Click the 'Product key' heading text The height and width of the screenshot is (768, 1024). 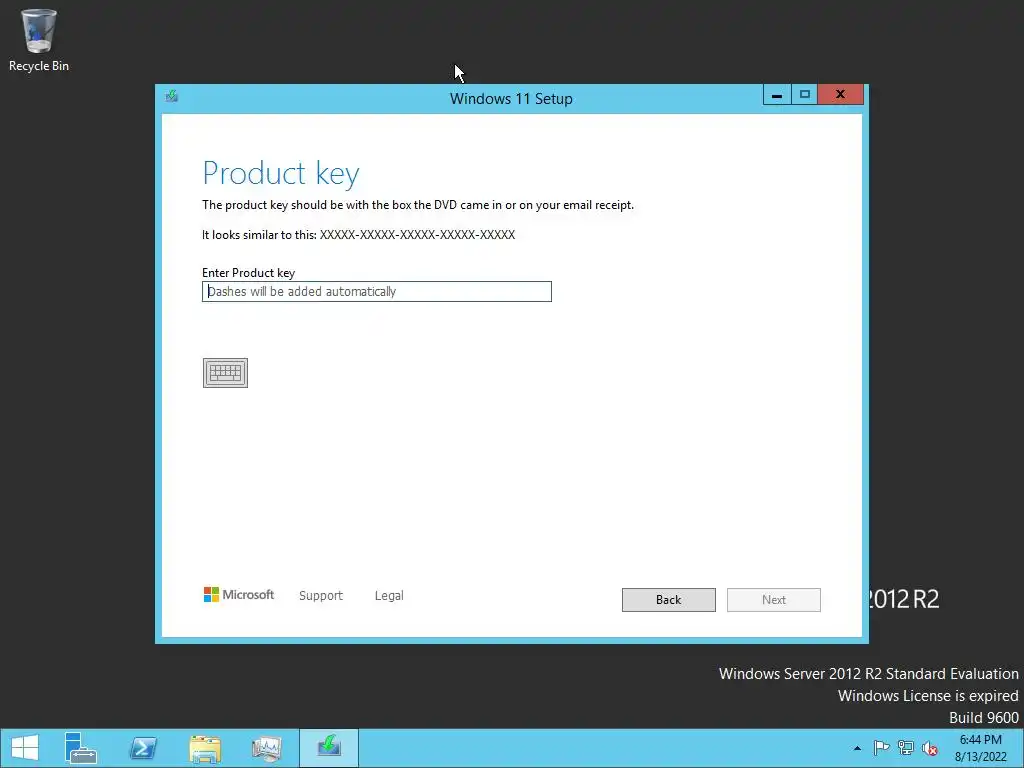coord(281,174)
